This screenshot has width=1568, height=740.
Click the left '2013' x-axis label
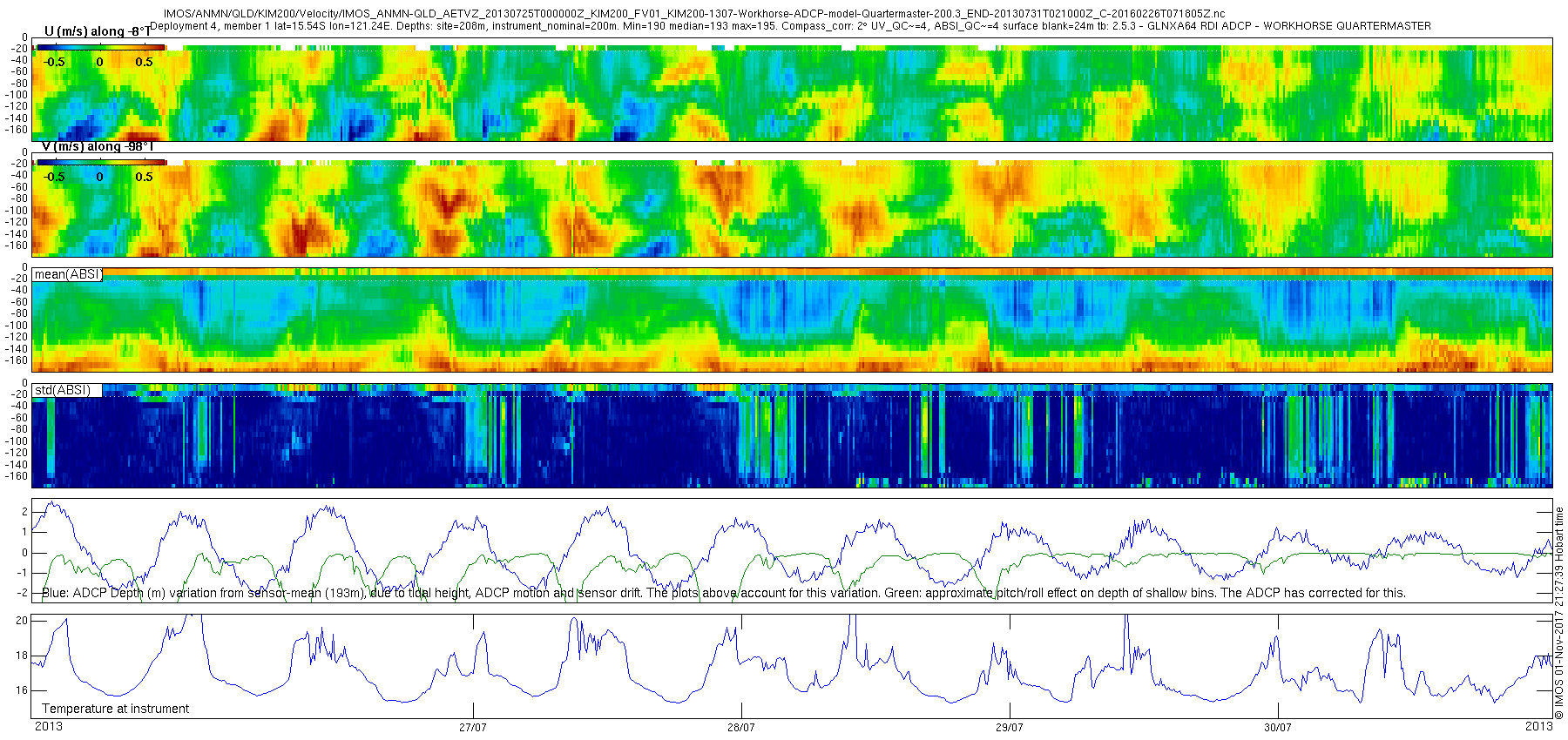click(48, 726)
